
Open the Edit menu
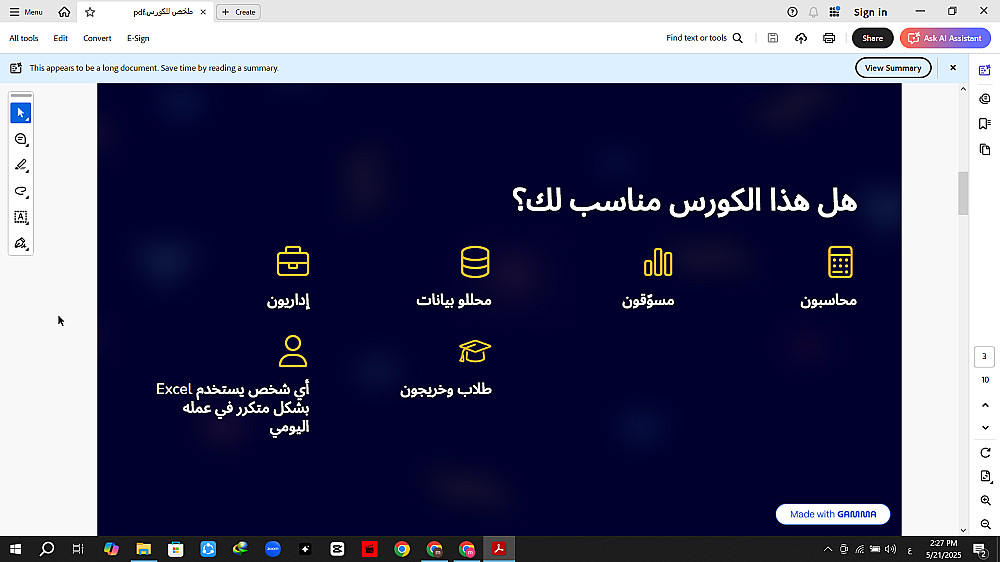click(x=61, y=38)
